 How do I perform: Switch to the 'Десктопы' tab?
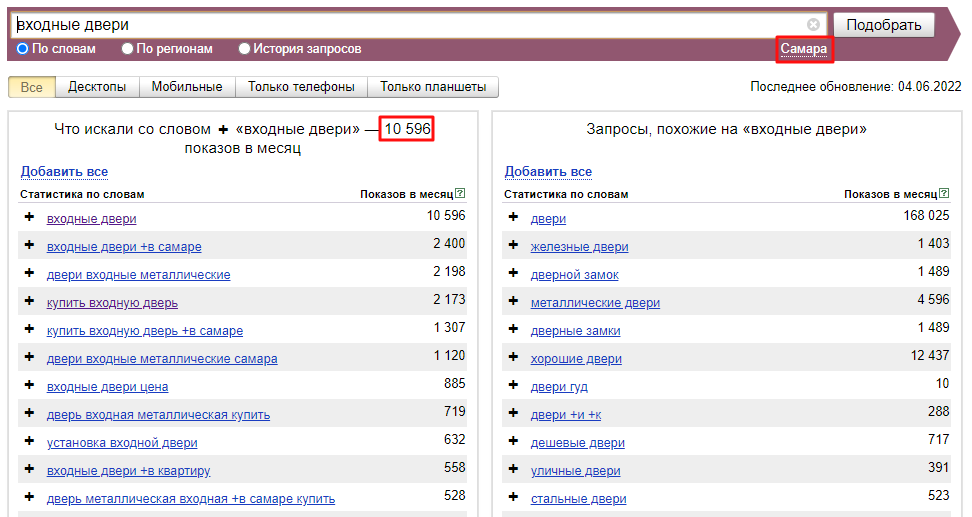pyautogui.click(x=97, y=87)
